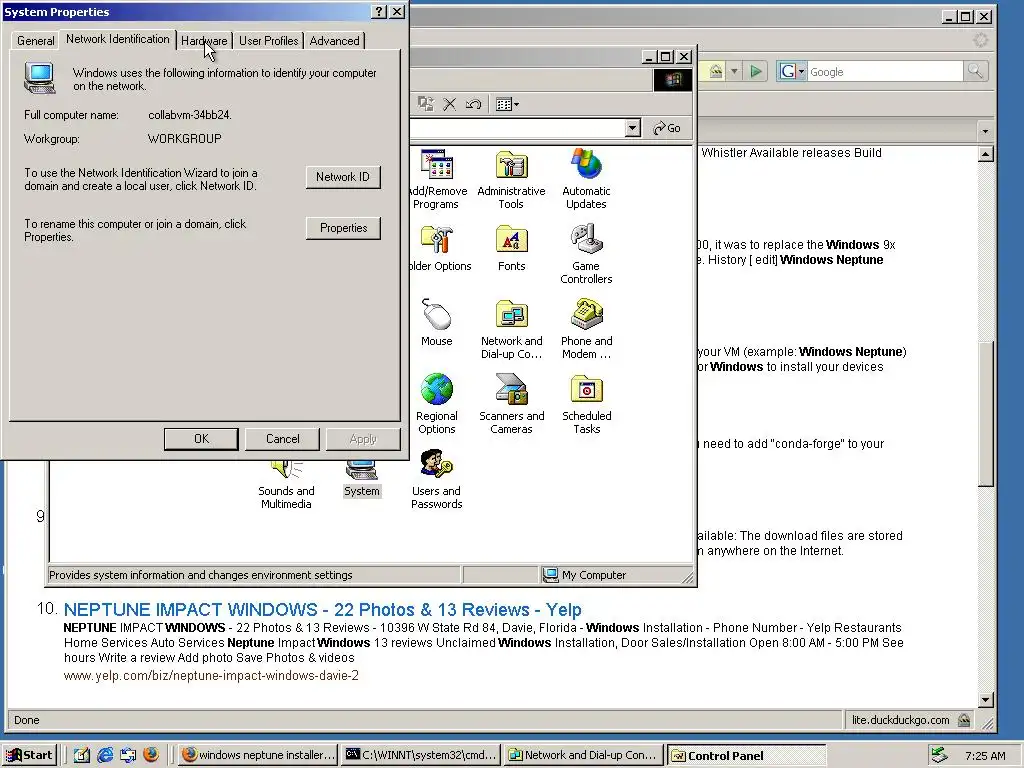Click the Control Panel address field
This screenshot has height=768, width=1024.
point(517,128)
